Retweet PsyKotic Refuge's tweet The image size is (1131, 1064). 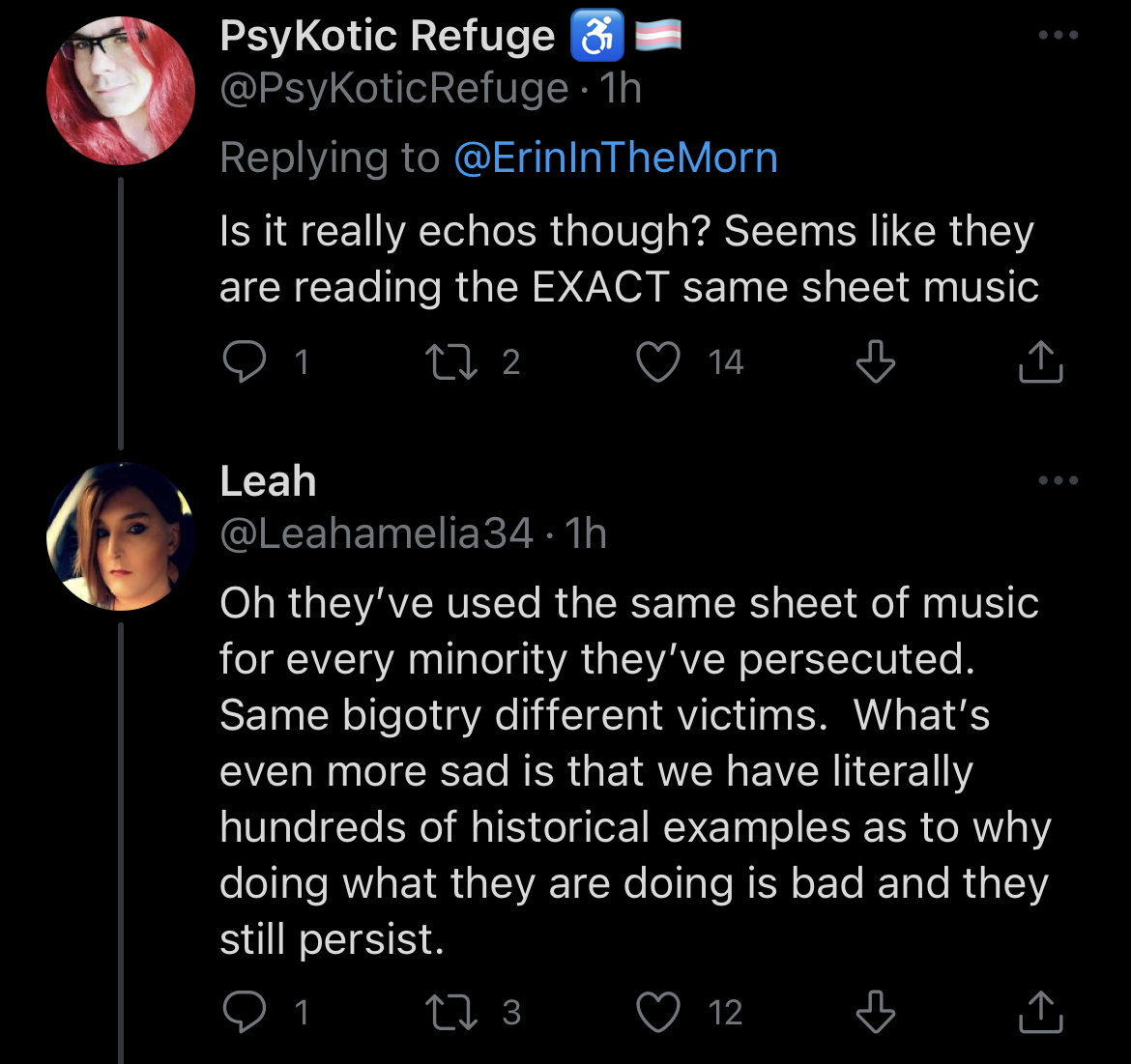coord(446,362)
